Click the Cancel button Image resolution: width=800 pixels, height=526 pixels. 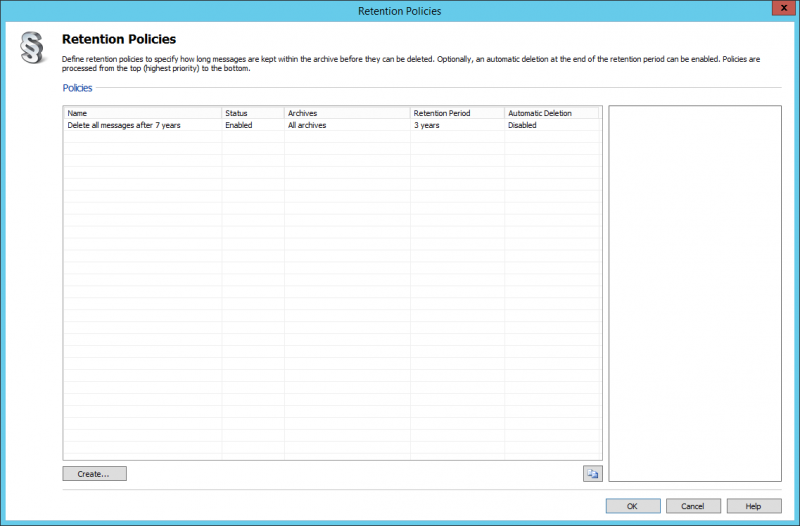(693, 506)
